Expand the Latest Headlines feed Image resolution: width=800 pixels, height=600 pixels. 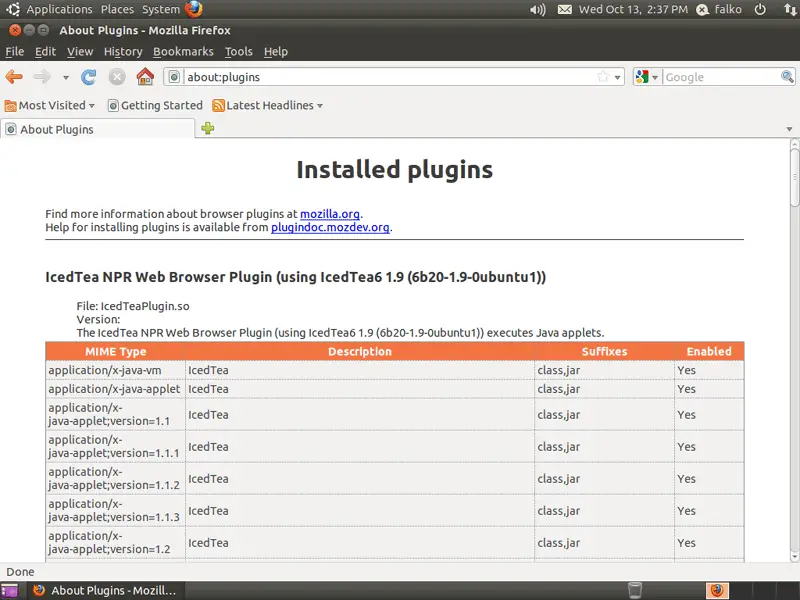click(268, 106)
